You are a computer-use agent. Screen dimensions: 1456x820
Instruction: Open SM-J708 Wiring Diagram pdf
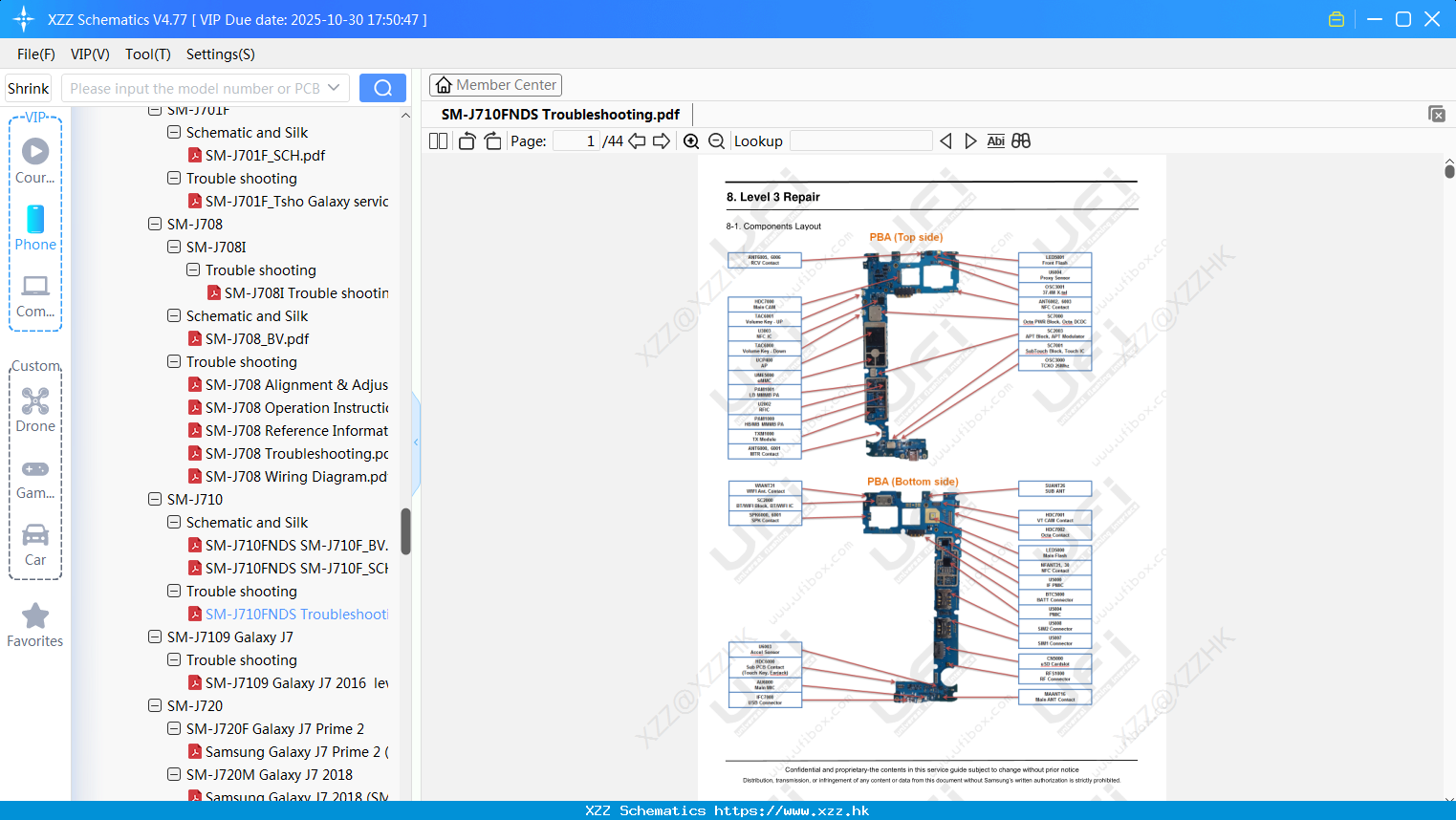tap(288, 476)
